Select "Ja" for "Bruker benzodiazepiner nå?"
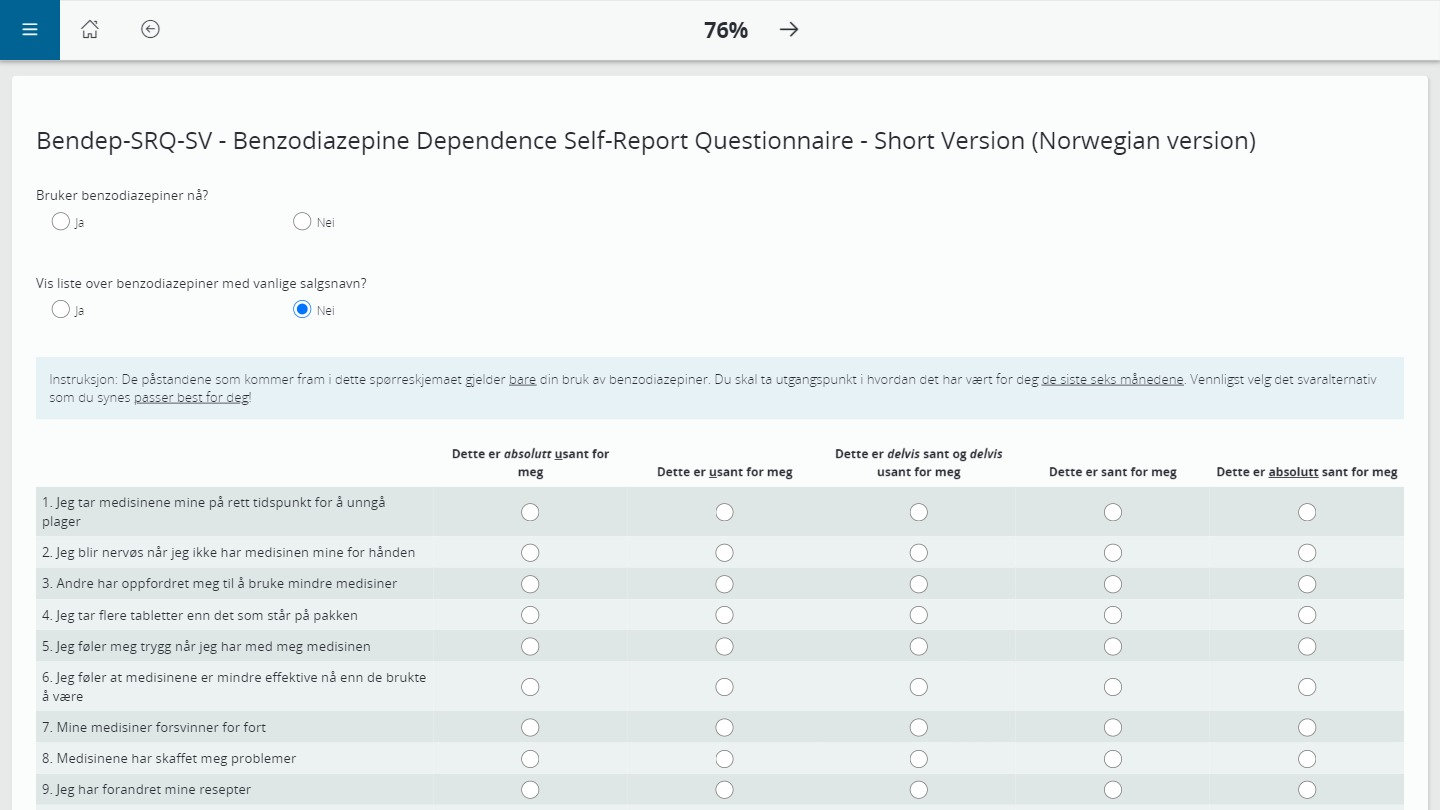Viewport: 1440px width, 810px height. 60,221
